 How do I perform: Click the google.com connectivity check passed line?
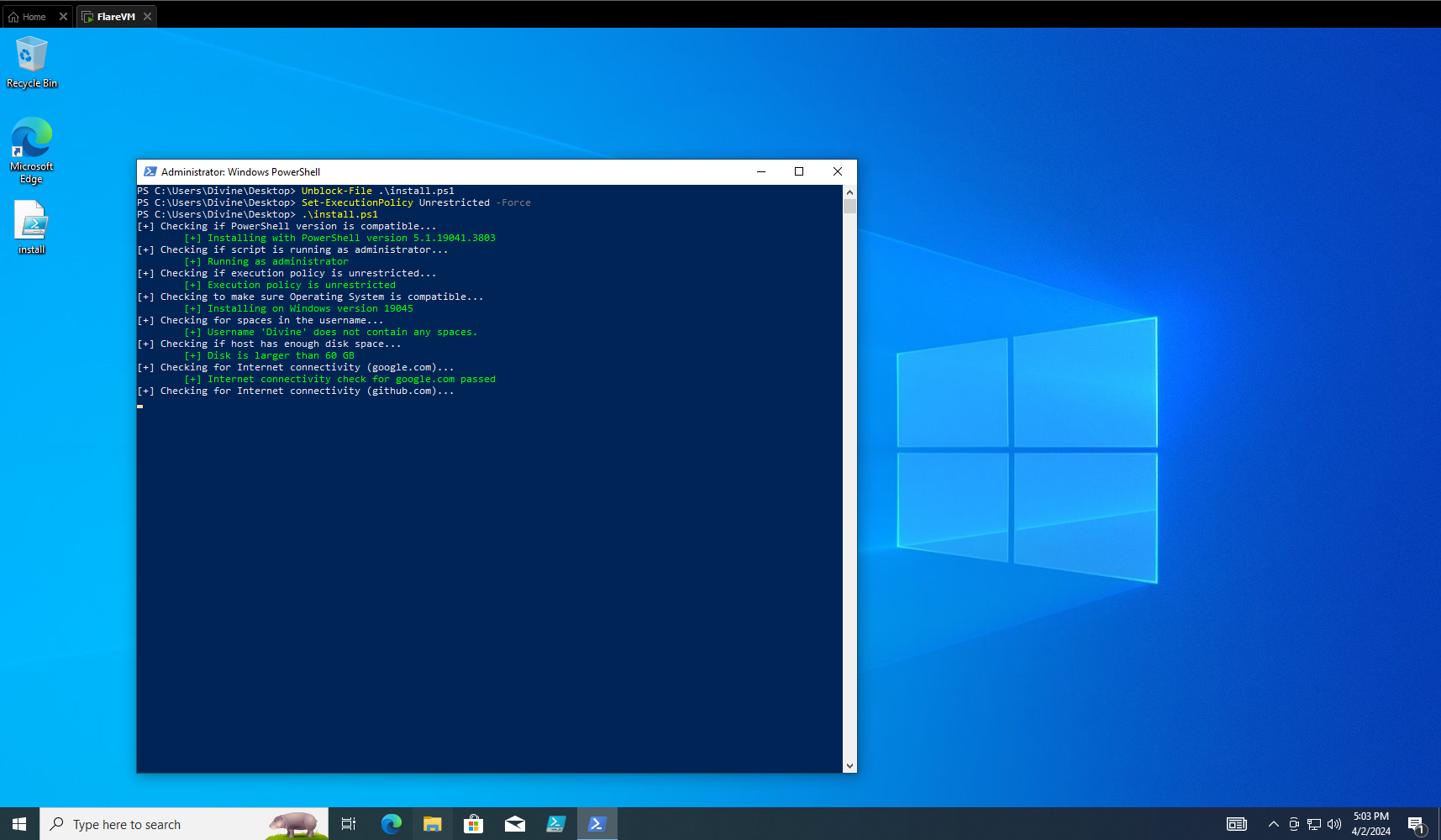pyautogui.click(x=339, y=379)
